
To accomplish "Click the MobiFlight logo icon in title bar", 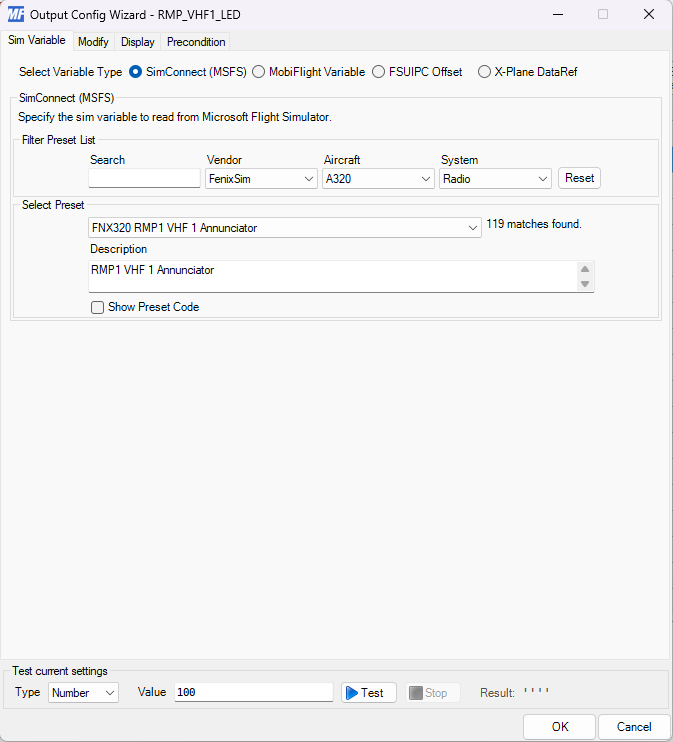I will (16, 15).
